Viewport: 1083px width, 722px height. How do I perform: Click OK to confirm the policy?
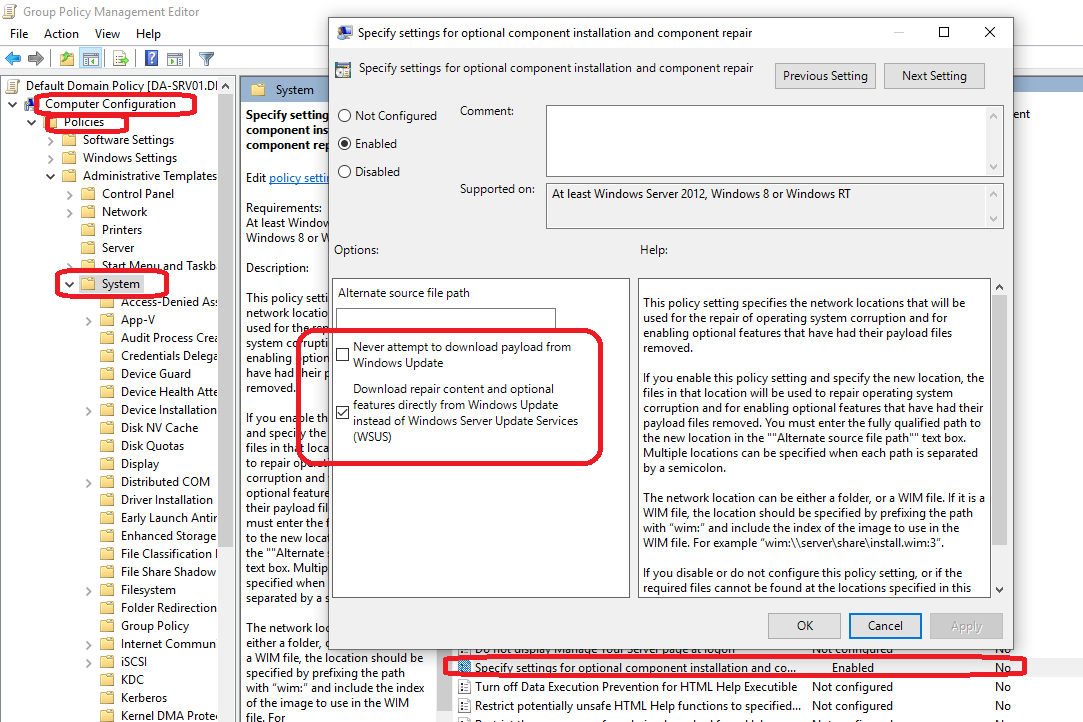(x=804, y=626)
